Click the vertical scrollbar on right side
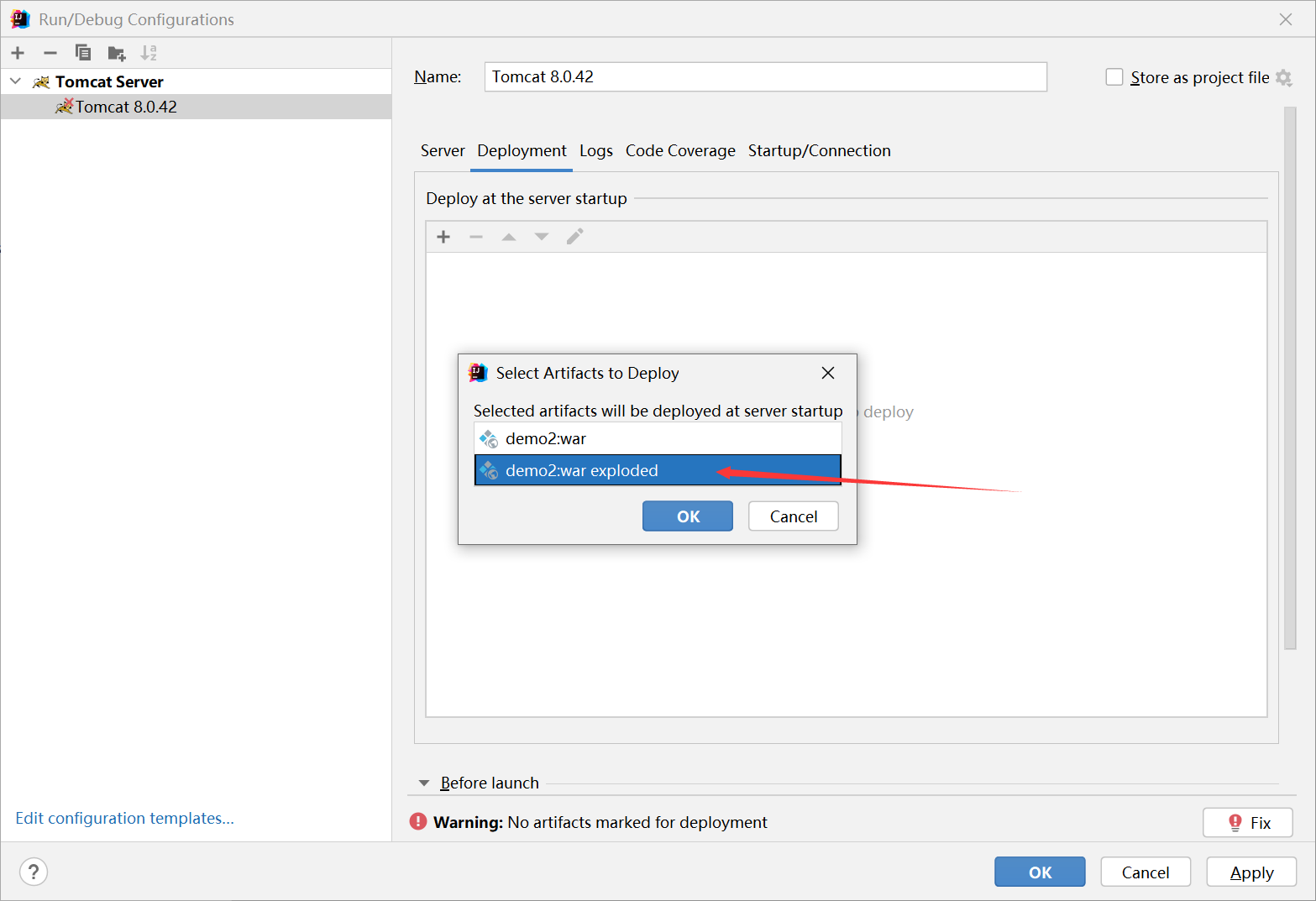The width and height of the screenshot is (1316, 901). tap(1290, 378)
